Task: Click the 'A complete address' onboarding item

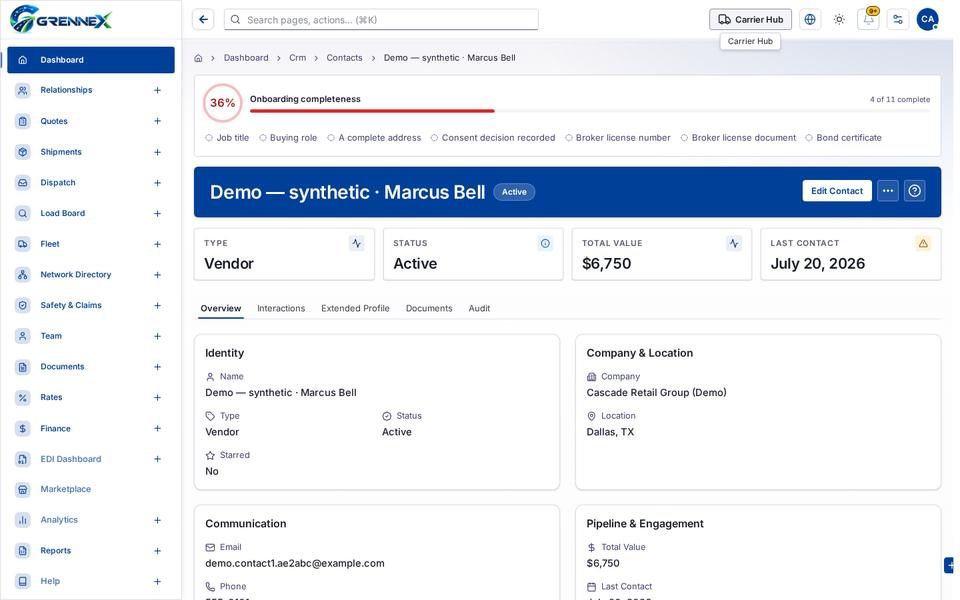Action: [374, 138]
